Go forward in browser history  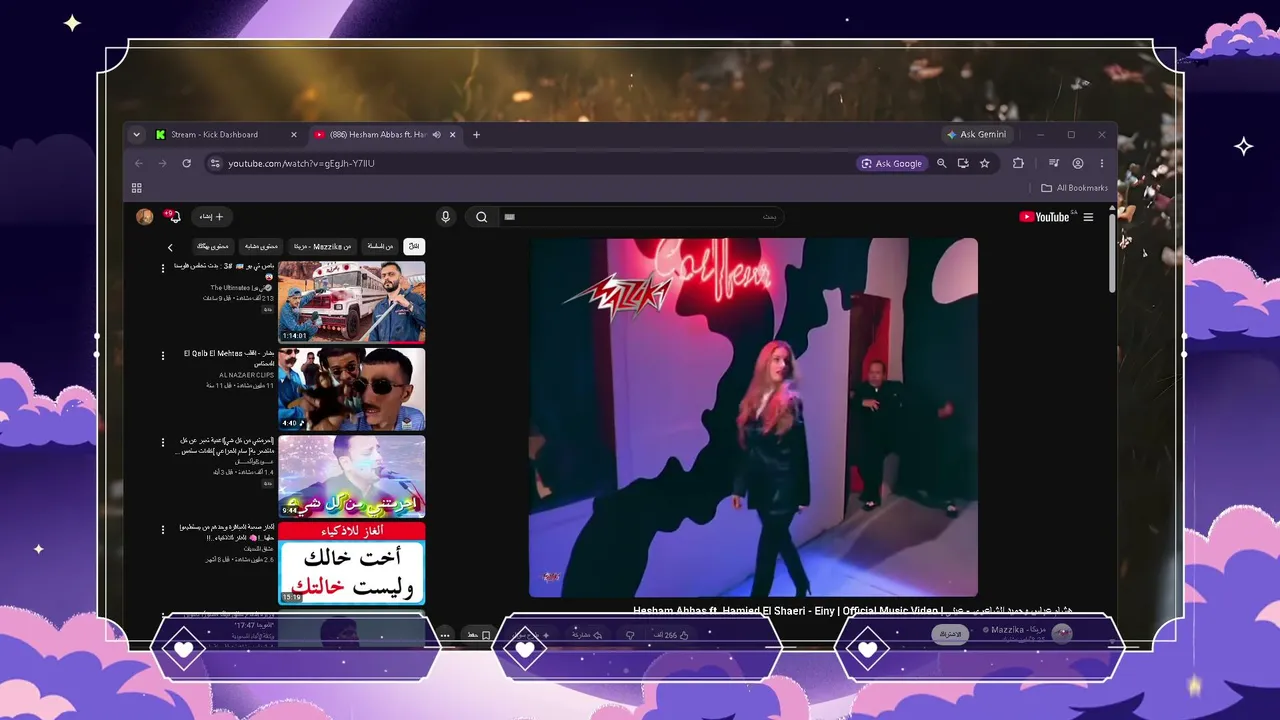coord(162,163)
